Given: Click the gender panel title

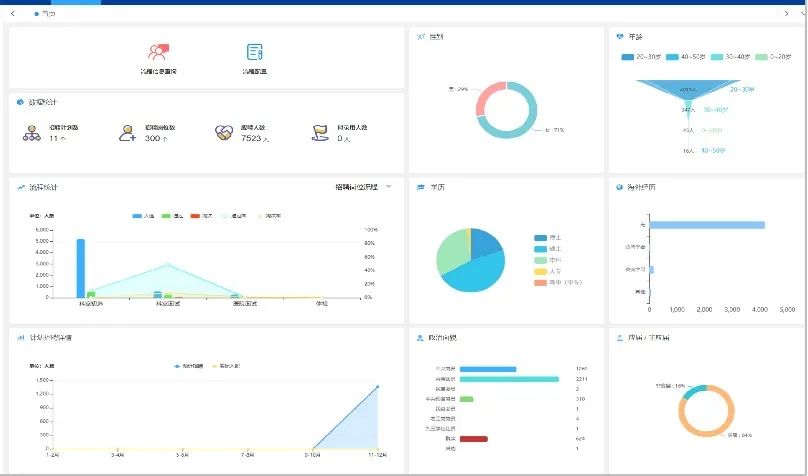Looking at the screenshot, I should pos(436,37).
